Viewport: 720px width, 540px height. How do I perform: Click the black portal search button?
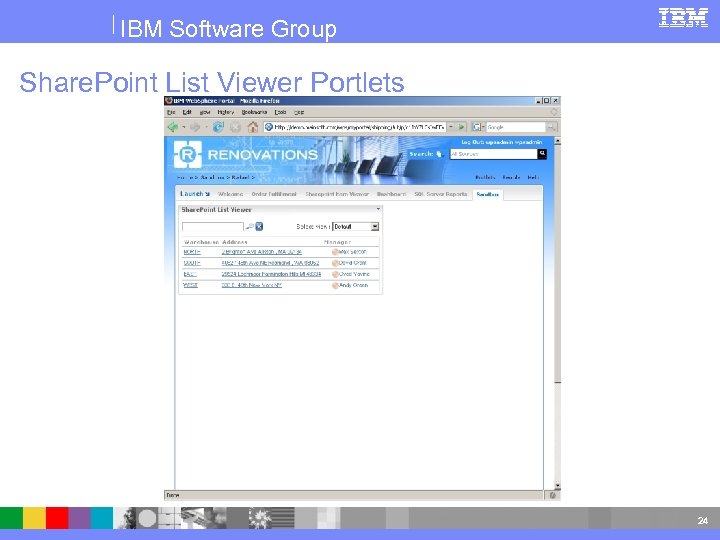point(542,154)
